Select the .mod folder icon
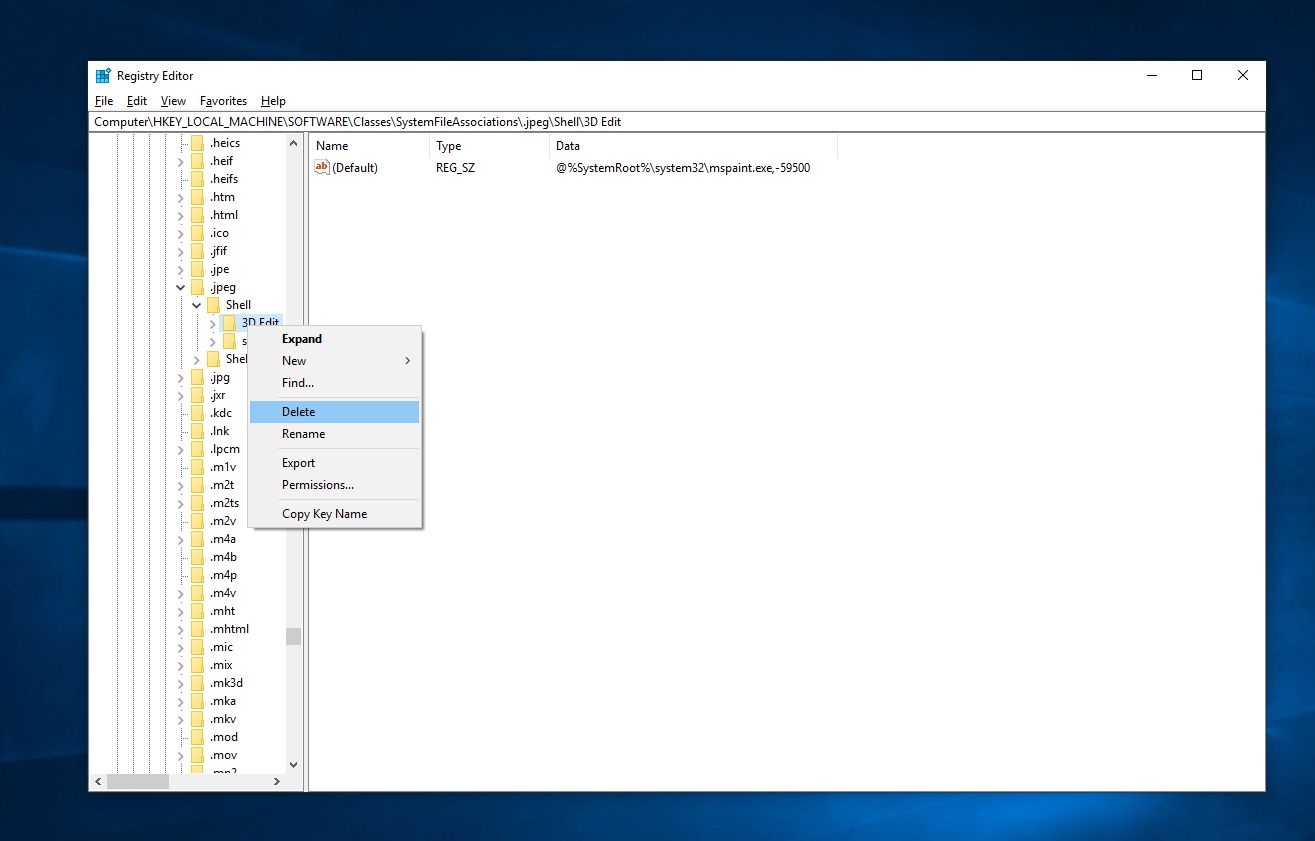The image size is (1315, 841). click(197, 737)
